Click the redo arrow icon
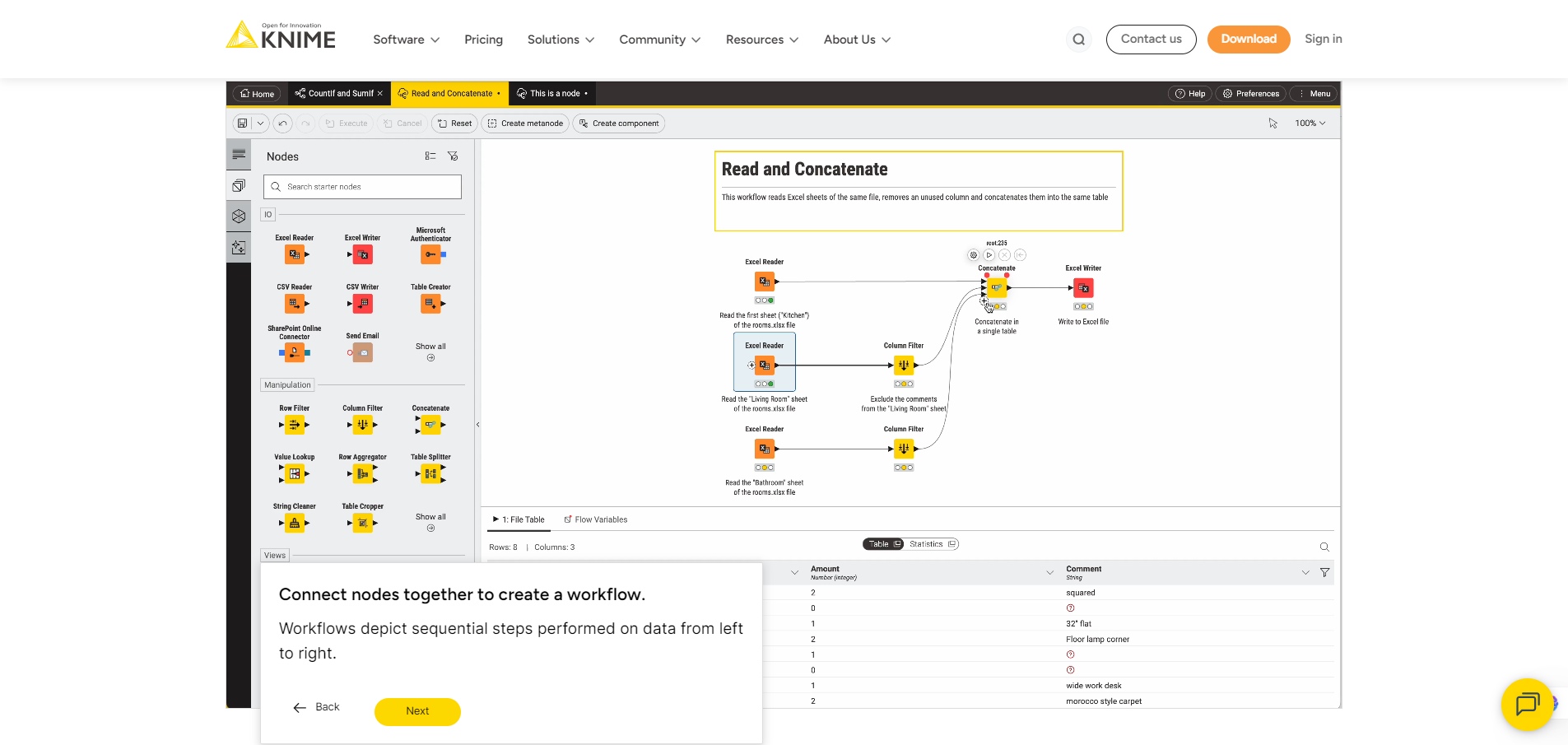This screenshot has width=1568, height=745. [x=305, y=123]
